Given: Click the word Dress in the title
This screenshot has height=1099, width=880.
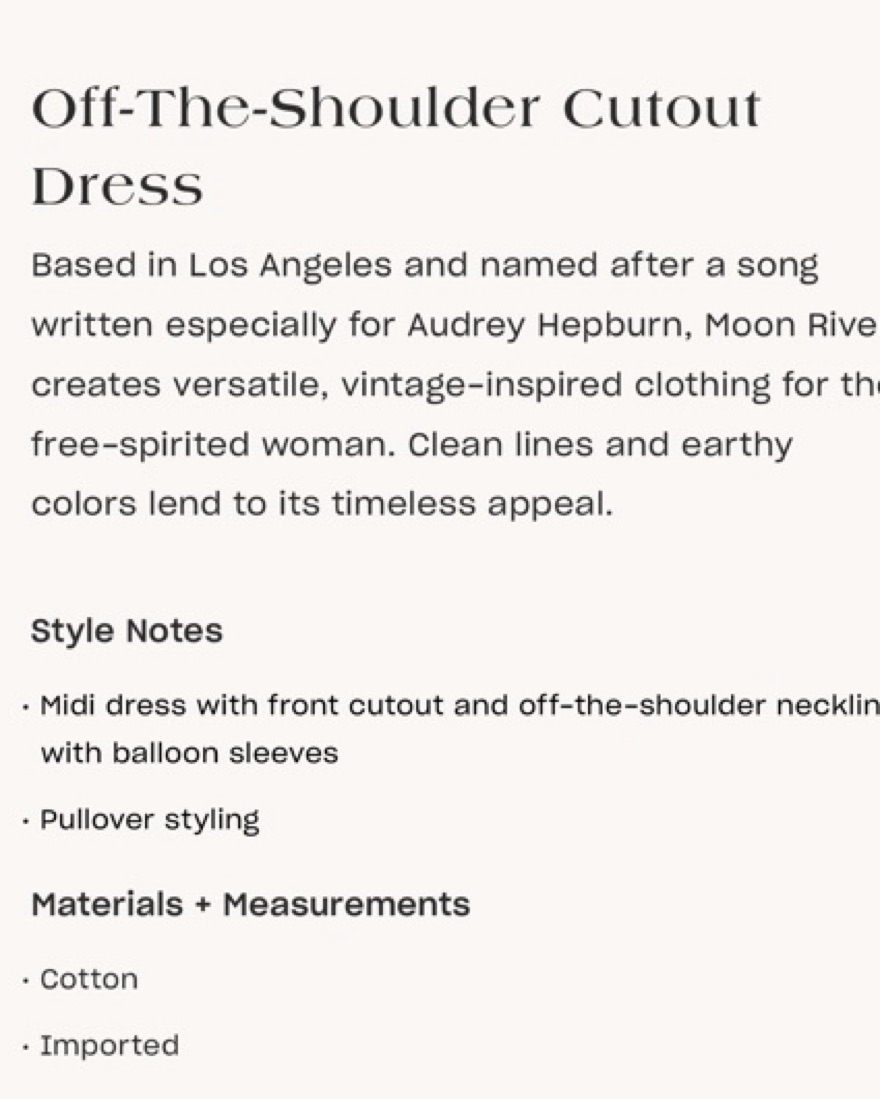Looking at the screenshot, I should pyautogui.click(x=117, y=187).
